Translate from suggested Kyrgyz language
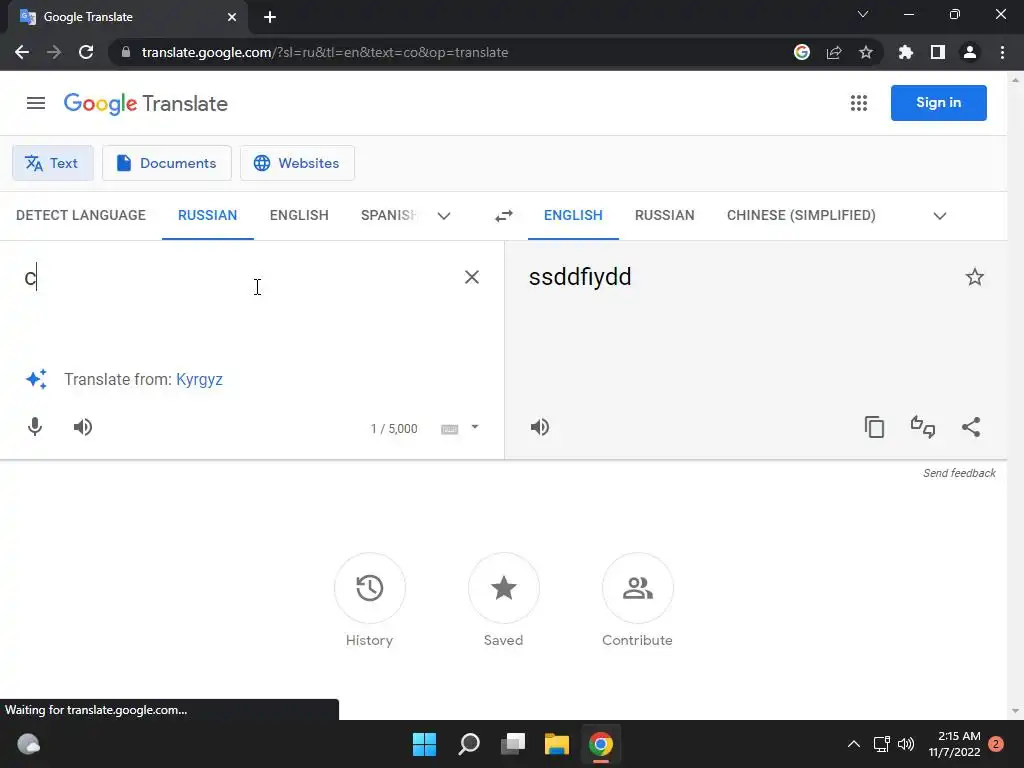 click(199, 379)
